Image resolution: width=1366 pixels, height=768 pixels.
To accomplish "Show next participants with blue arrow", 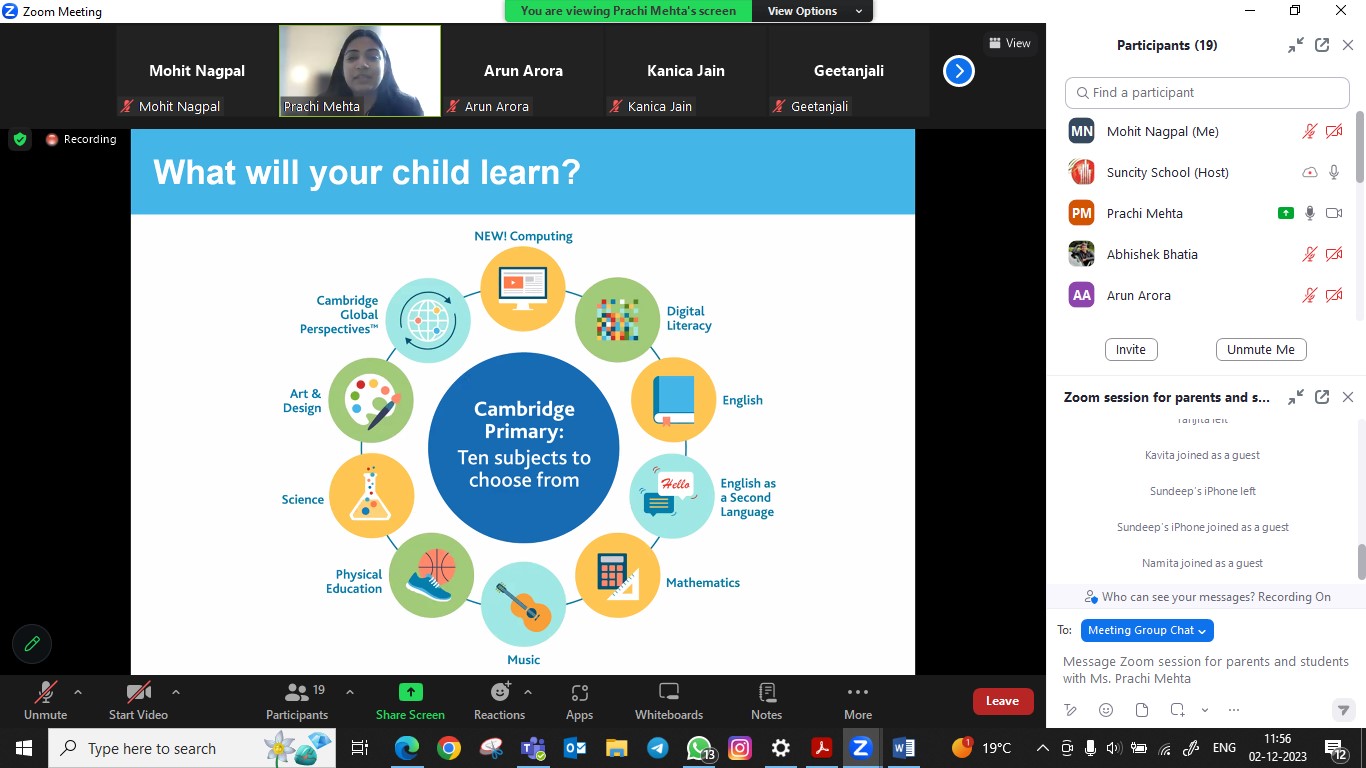I will pos(958,71).
